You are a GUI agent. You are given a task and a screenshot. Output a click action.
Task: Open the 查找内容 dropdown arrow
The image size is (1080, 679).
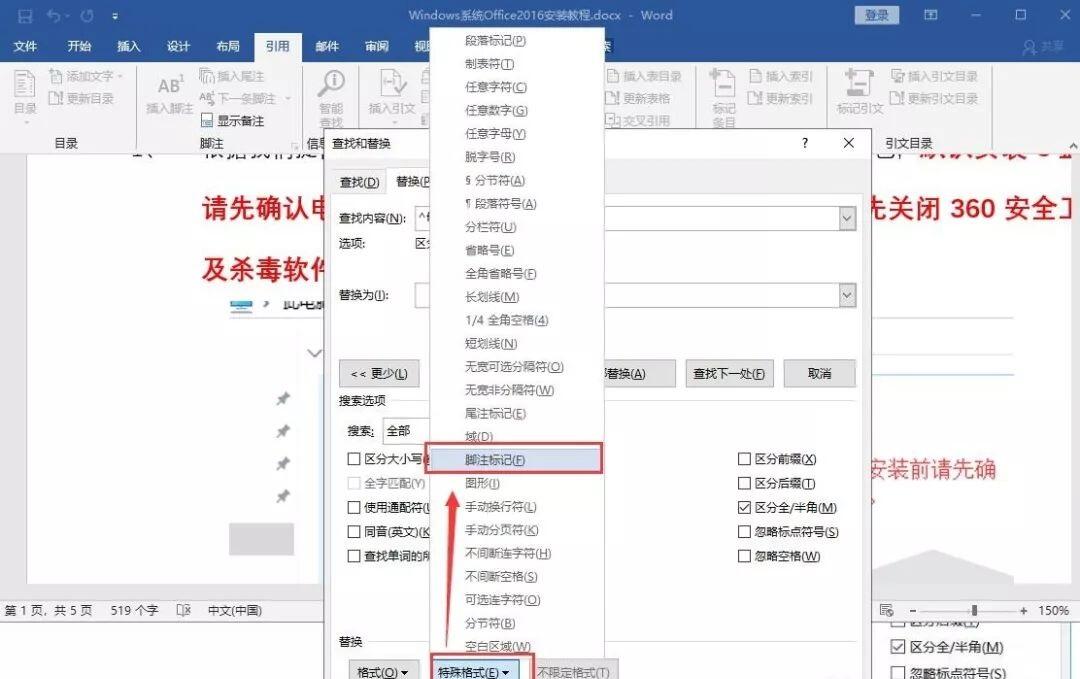[847, 219]
